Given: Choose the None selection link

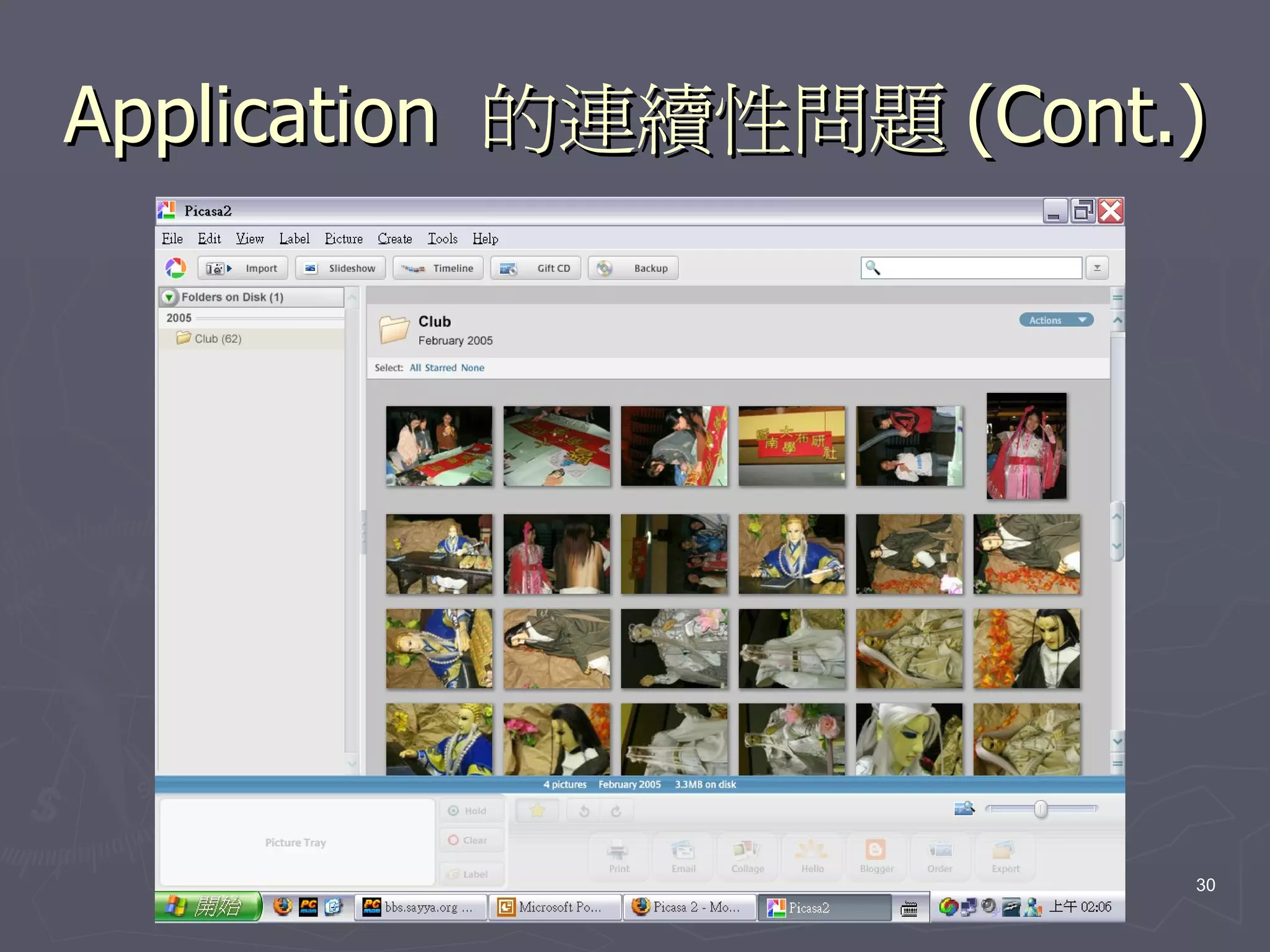Looking at the screenshot, I should tap(473, 368).
